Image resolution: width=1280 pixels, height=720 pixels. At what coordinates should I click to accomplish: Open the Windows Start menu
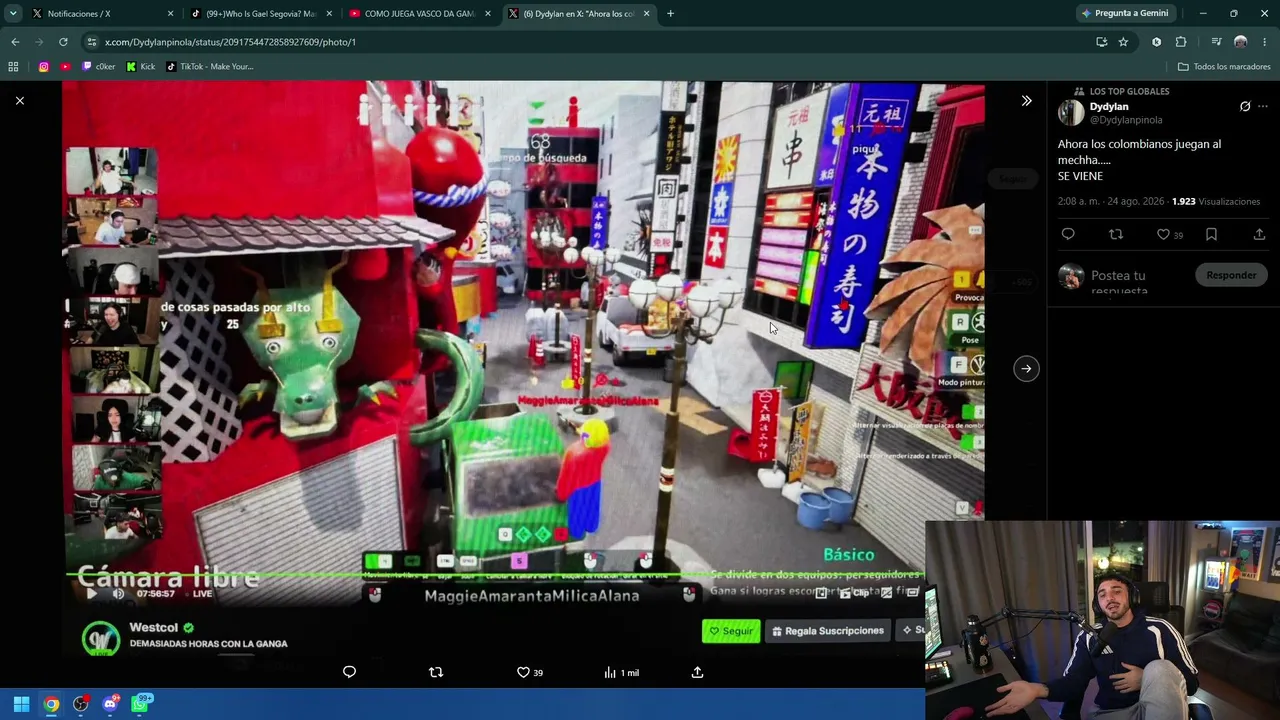pos(21,705)
